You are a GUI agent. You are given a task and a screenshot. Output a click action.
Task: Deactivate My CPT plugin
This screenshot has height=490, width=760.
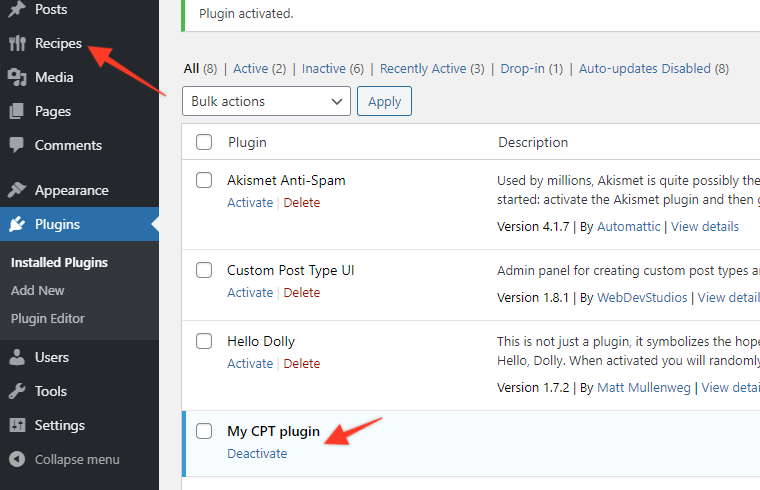click(x=257, y=453)
